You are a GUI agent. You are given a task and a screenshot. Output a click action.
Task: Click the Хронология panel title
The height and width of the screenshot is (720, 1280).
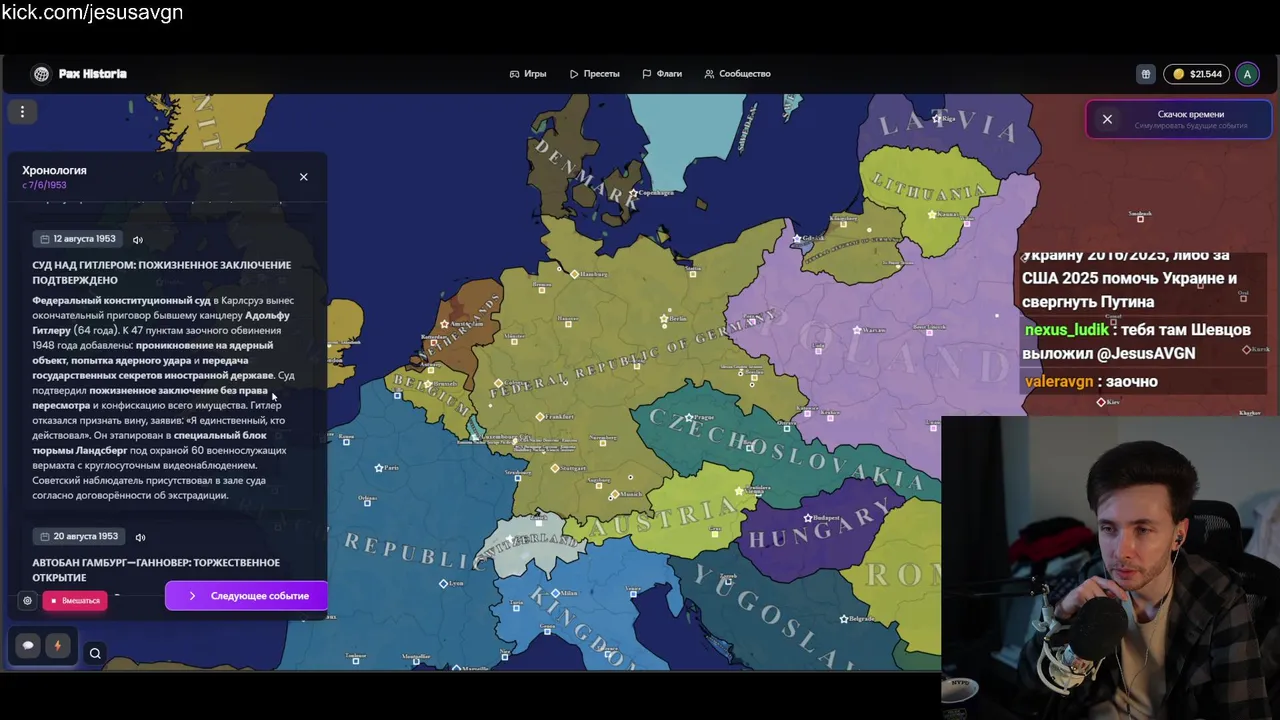click(x=54, y=171)
